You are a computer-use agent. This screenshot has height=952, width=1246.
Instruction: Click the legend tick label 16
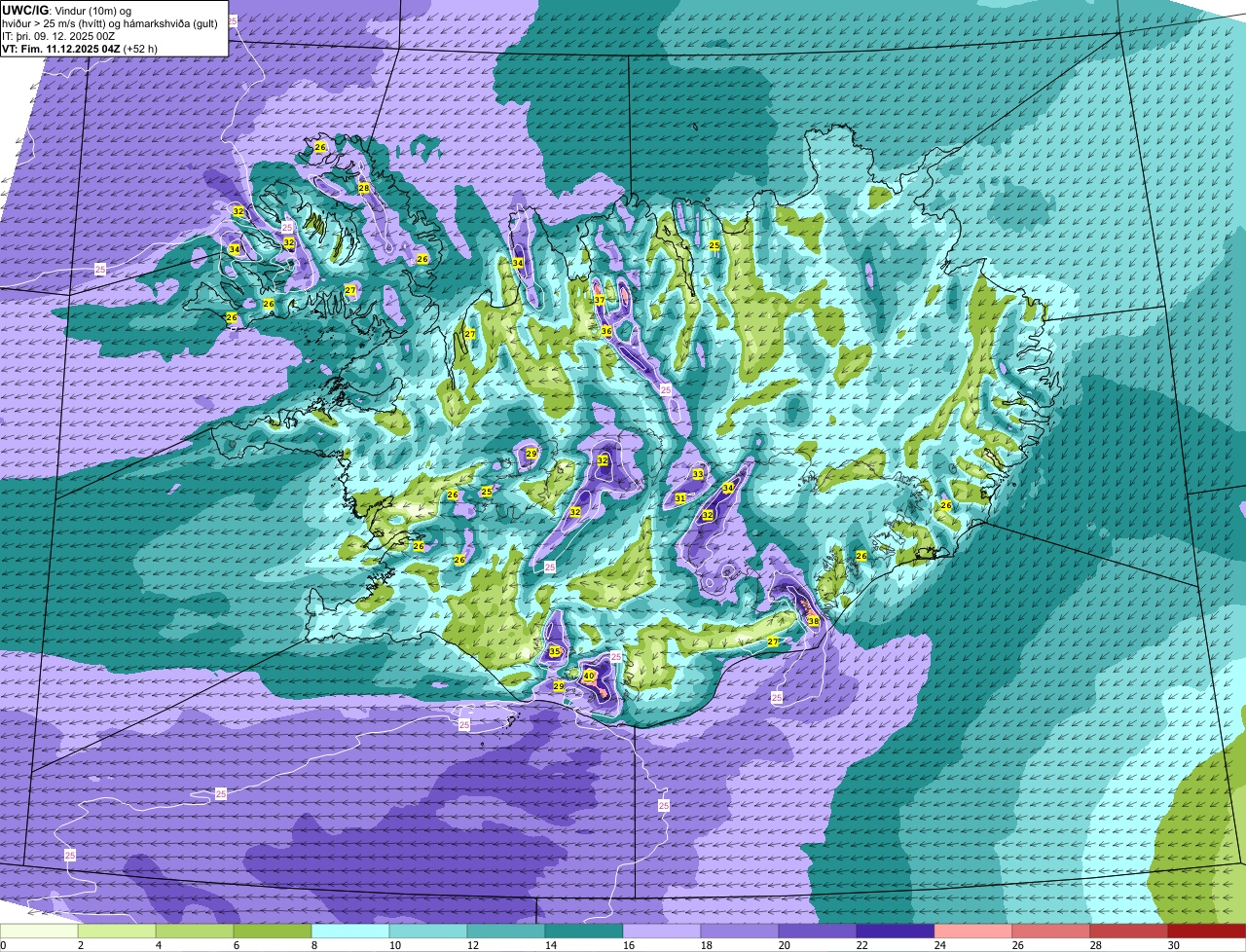coord(629,945)
